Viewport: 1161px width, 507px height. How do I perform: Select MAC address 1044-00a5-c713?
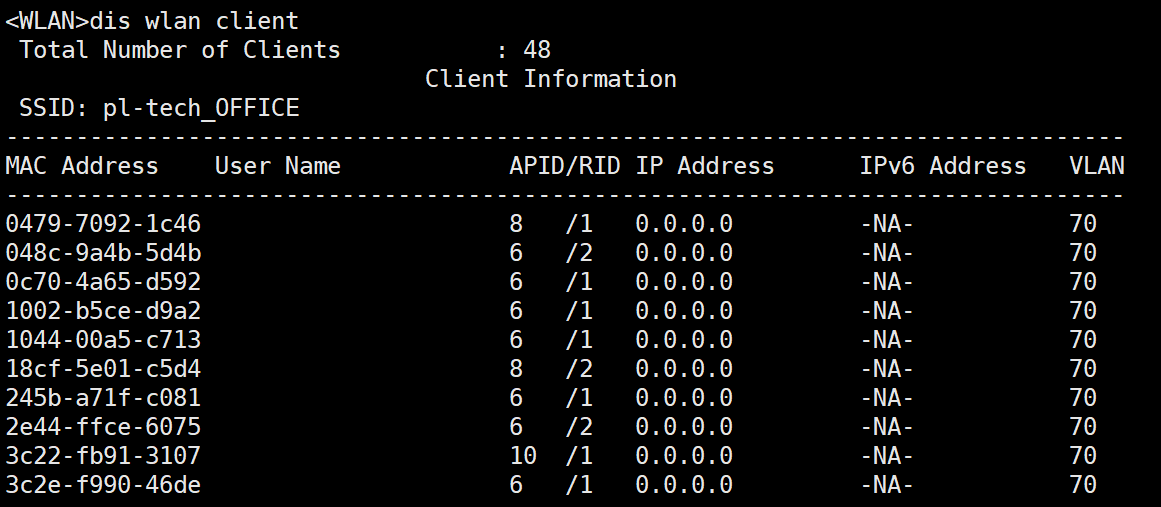point(103,340)
